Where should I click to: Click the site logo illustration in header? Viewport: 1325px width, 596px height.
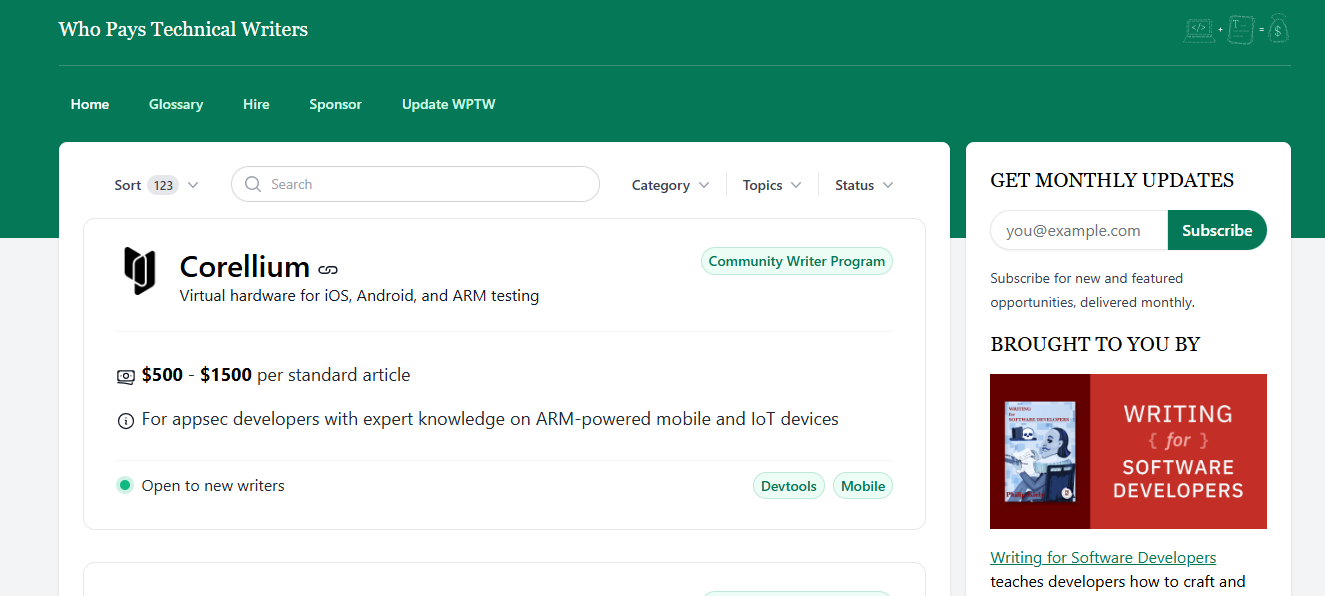pos(1236,29)
